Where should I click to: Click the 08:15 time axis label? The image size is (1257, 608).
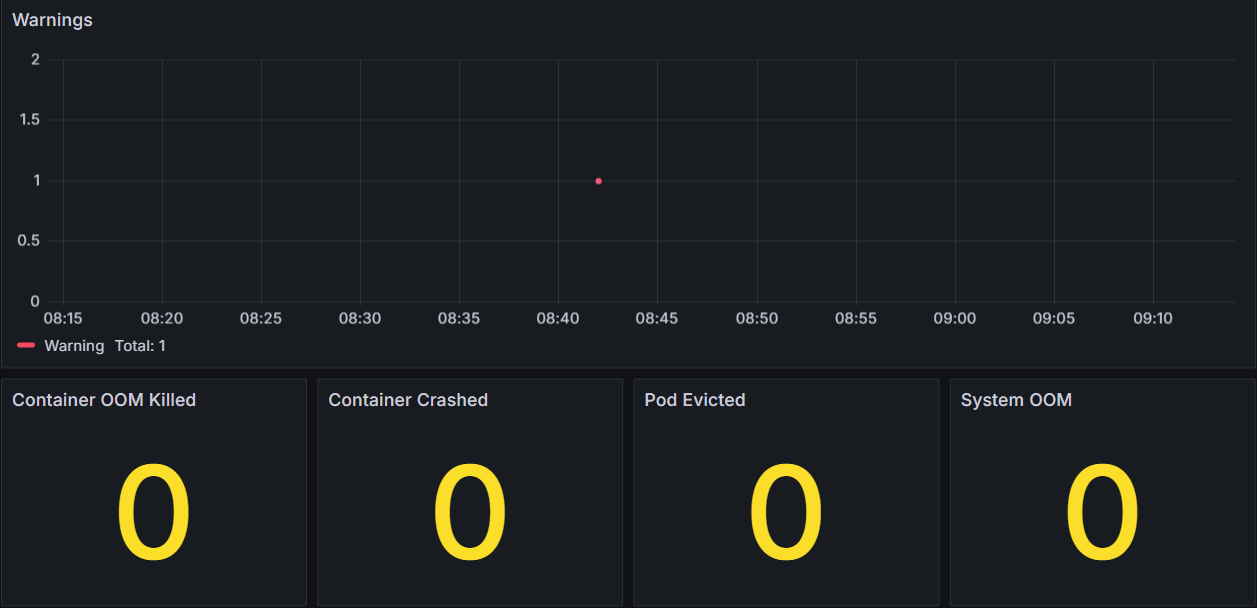[63, 319]
